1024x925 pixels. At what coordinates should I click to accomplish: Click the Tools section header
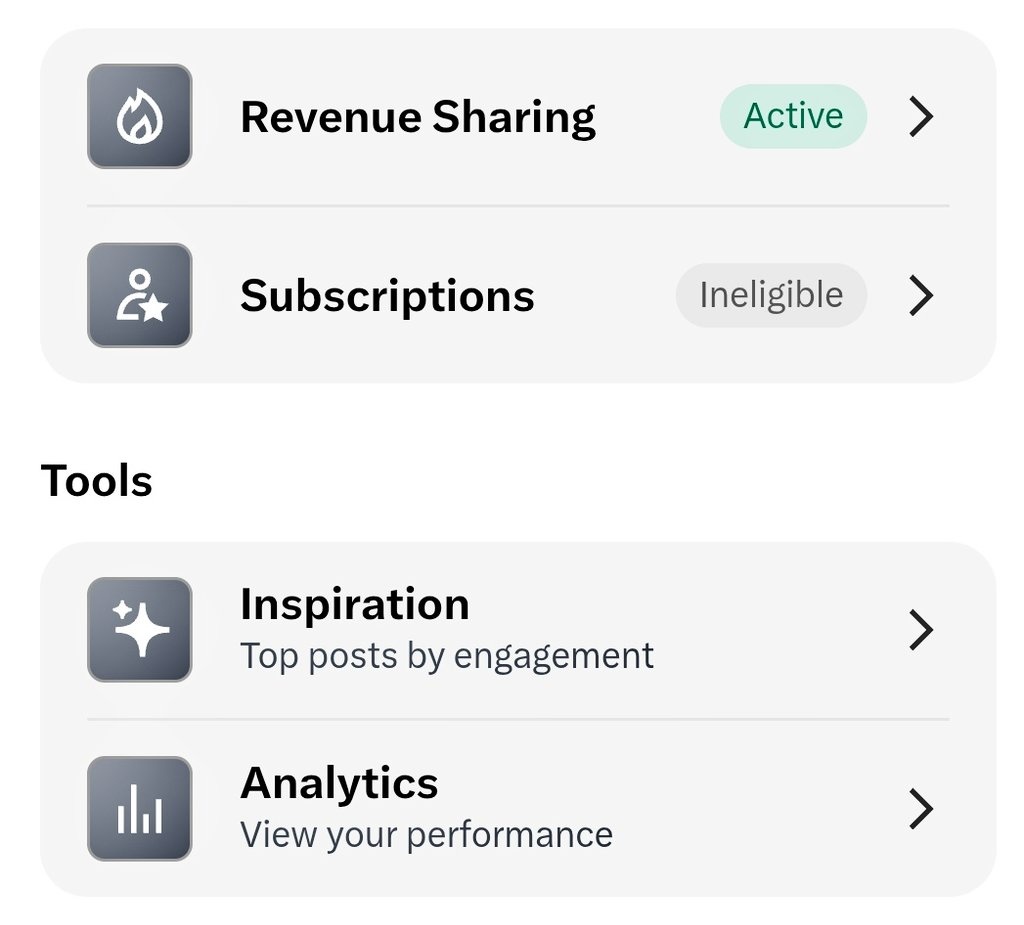coord(97,481)
